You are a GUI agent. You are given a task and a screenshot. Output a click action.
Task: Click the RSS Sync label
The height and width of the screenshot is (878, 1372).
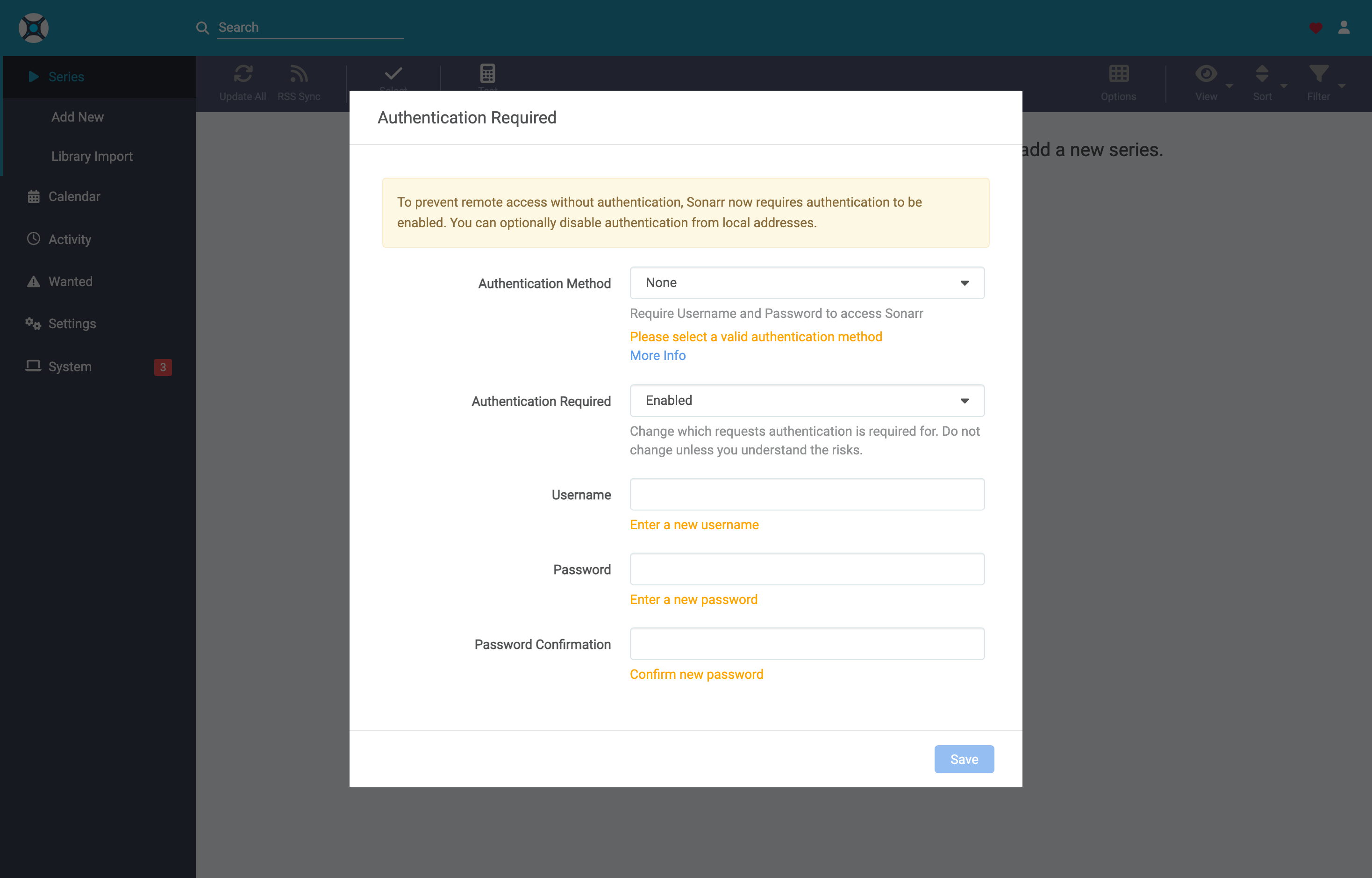299,96
